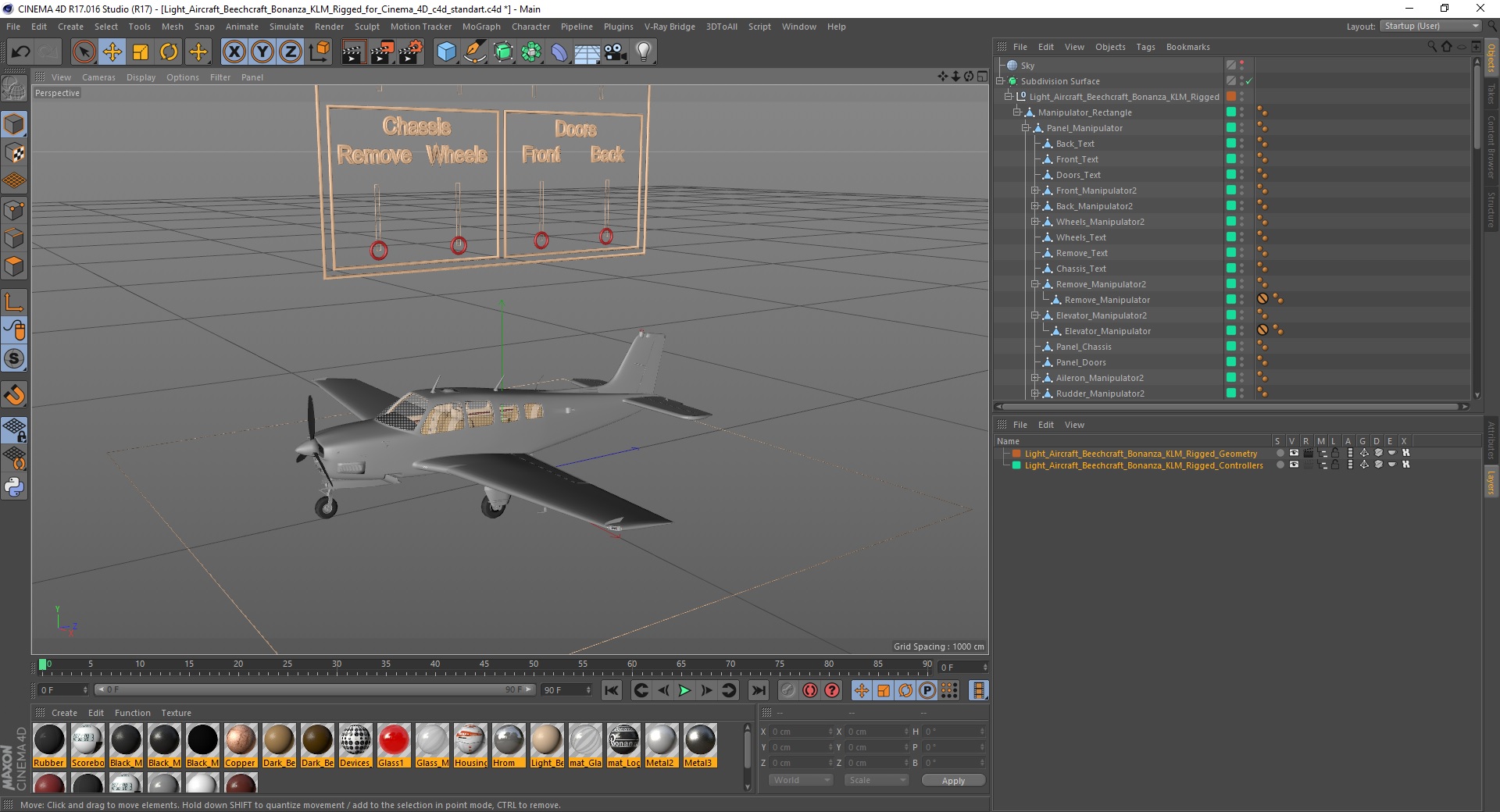Switch to Polygons mode icon
Image resolution: width=1500 pixels, height=812 pixels.
14,266
